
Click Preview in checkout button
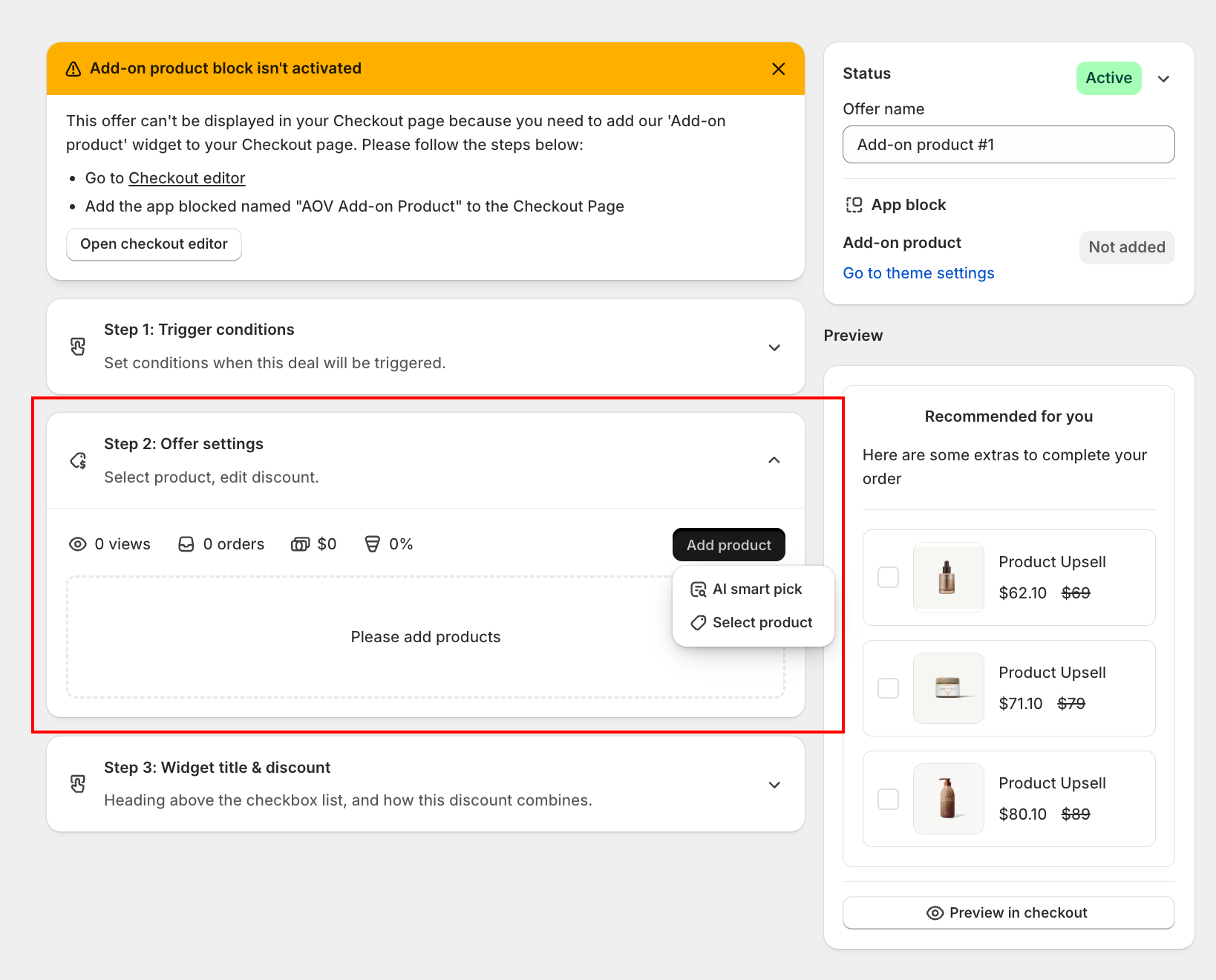coord(1009,913)
